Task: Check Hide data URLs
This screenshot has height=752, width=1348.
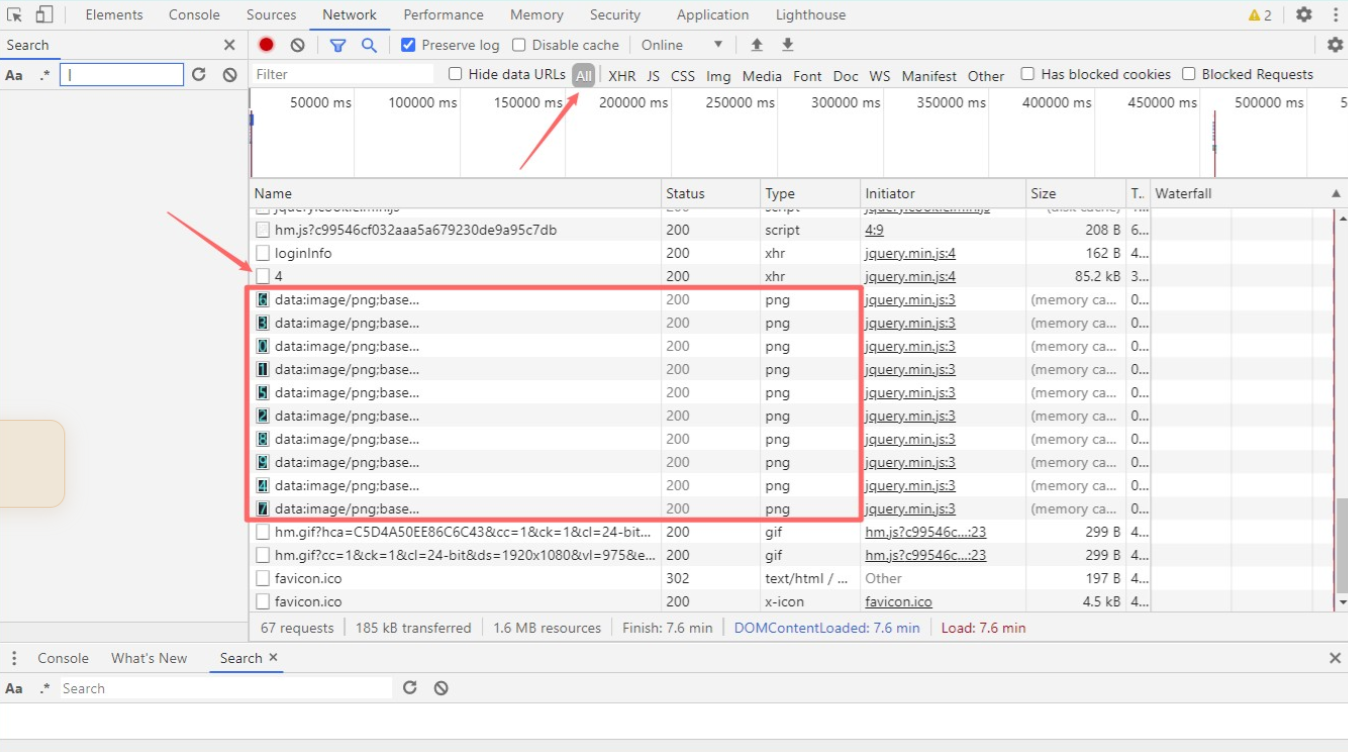Action: click(x=455, y=74)
